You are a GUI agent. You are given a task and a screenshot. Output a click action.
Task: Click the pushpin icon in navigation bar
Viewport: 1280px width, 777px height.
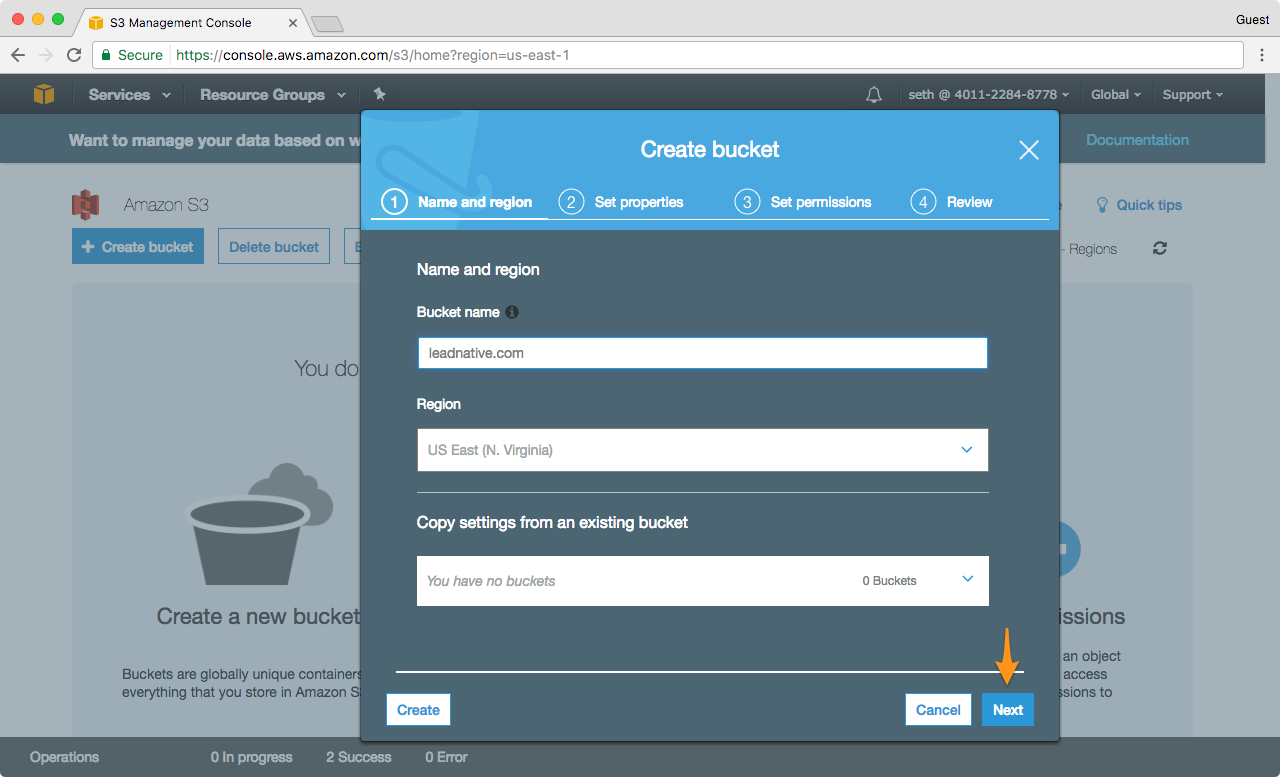(379, 94)
